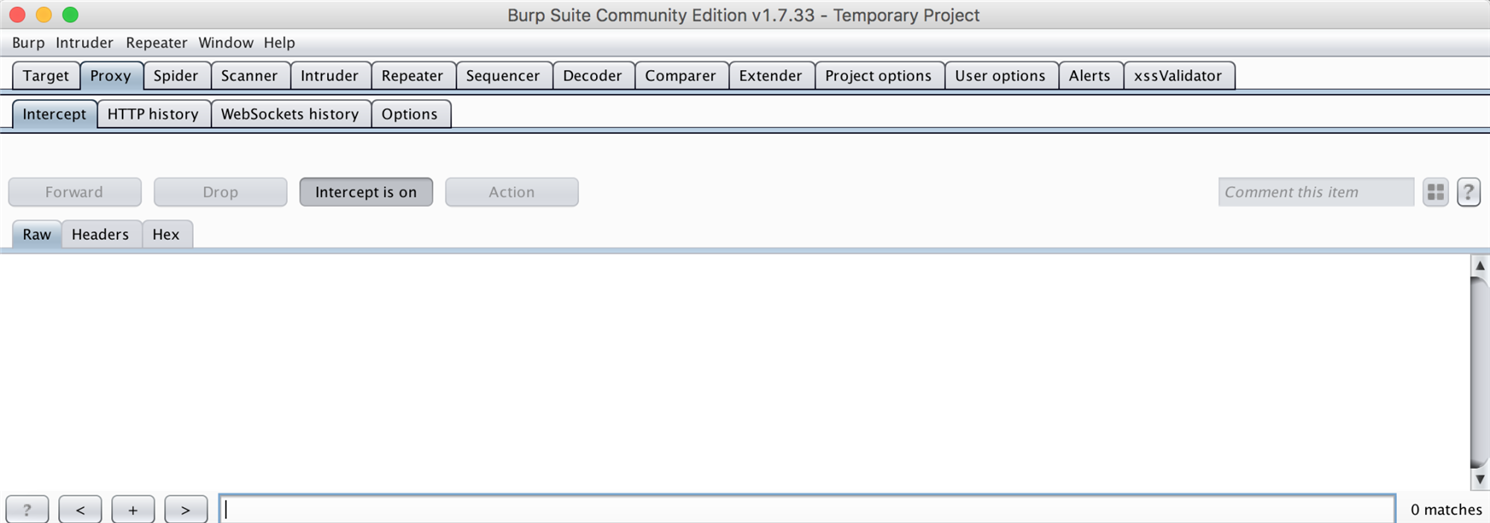This screenshot has height=523, width=1490.
Task: Click the Comment this item field
Action: pos(1316,192)
